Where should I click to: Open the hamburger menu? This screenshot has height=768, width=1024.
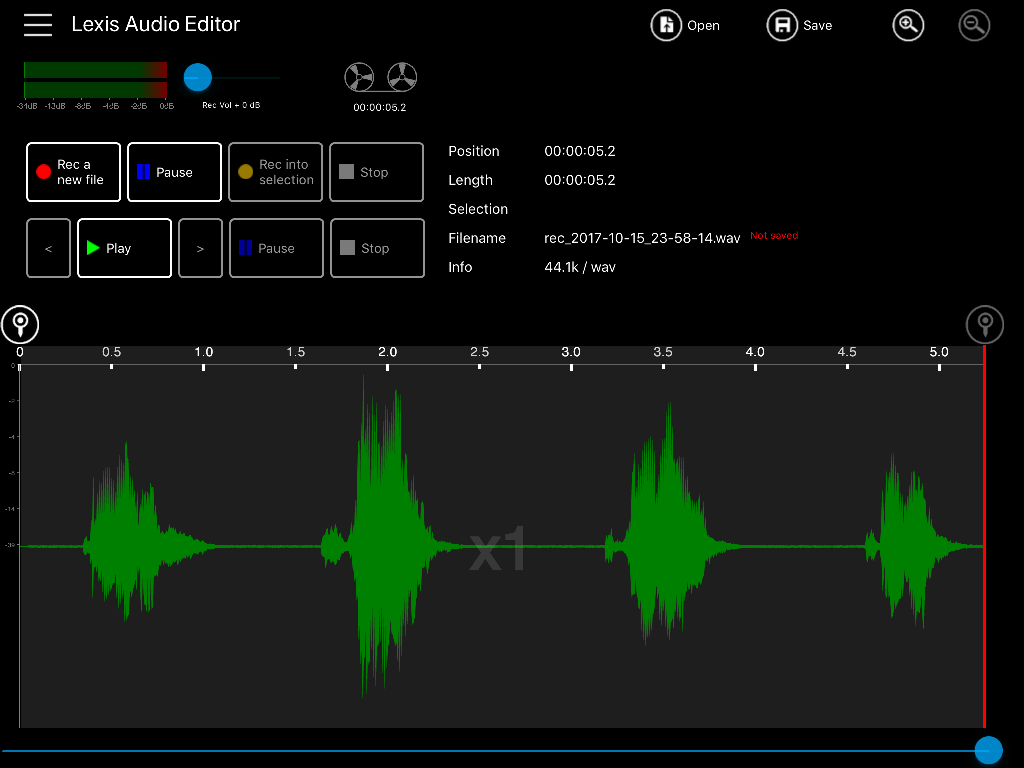(x=38, y=25)
